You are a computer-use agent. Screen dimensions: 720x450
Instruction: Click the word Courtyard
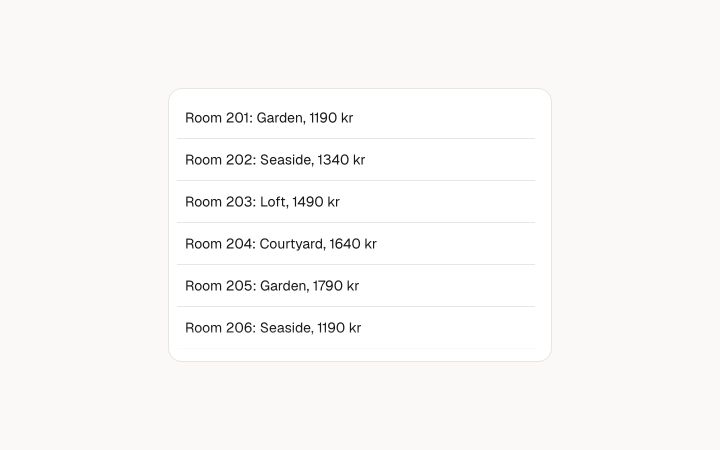(292, 244)
